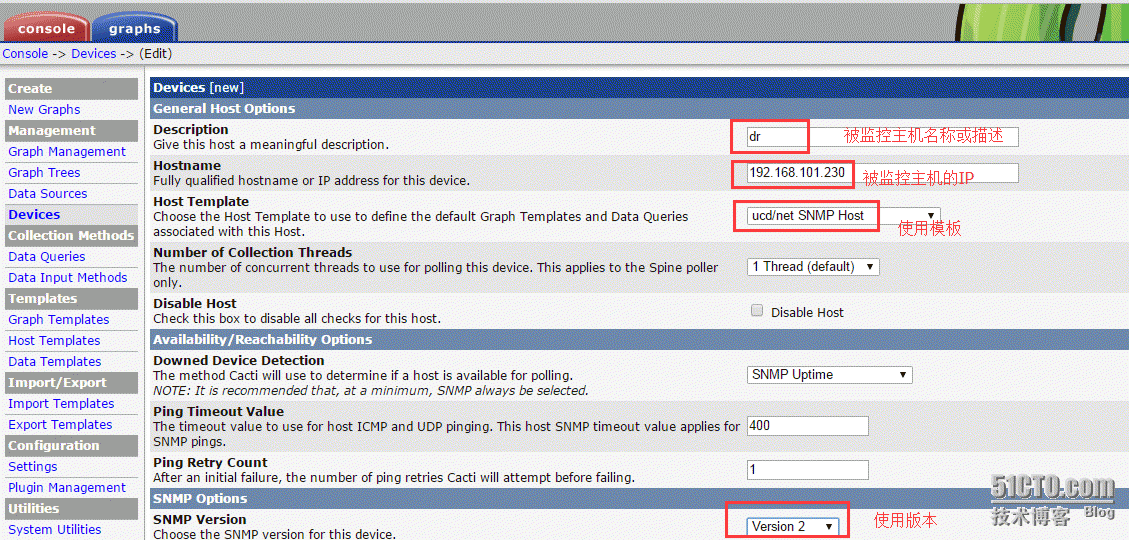Click the Description input field

(883, 137)
